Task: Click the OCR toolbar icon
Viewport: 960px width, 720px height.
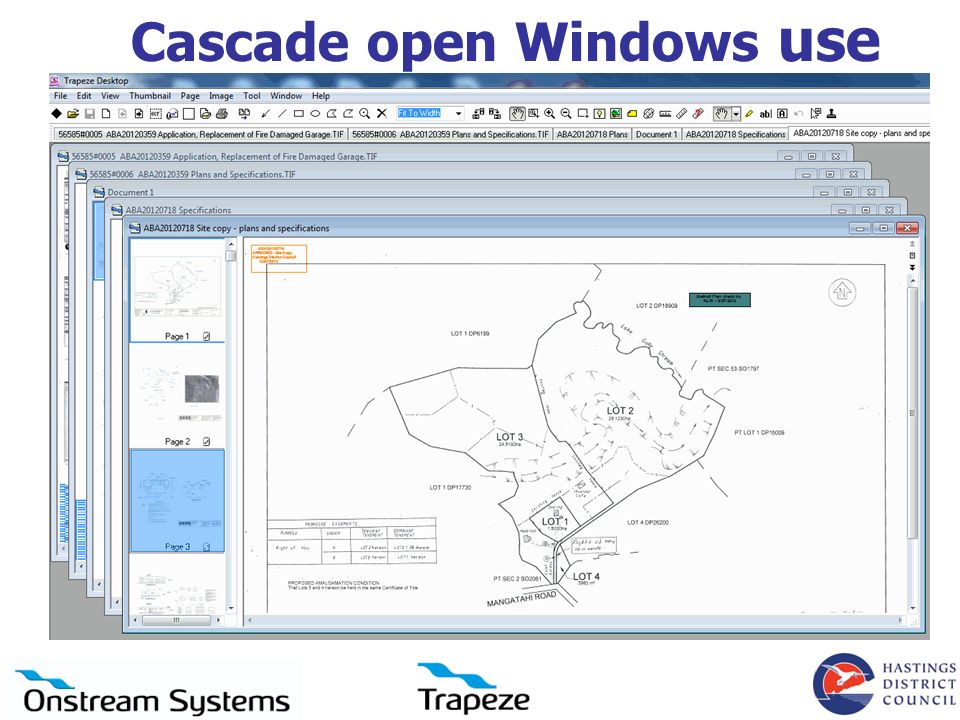Action: coord(156,113)
